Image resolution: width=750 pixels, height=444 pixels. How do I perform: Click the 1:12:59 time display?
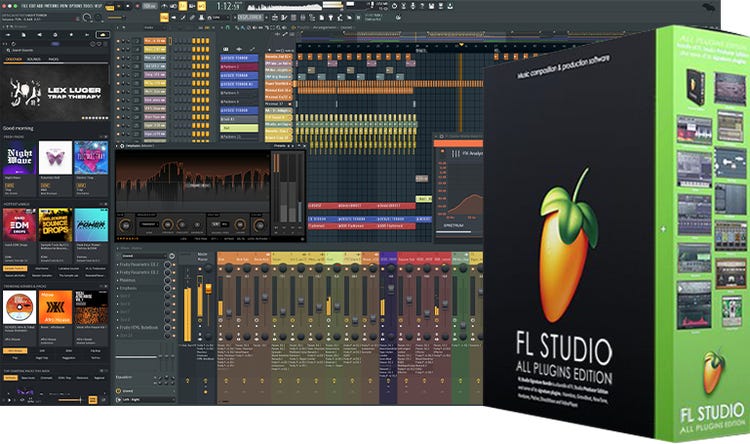click(228, 6)
